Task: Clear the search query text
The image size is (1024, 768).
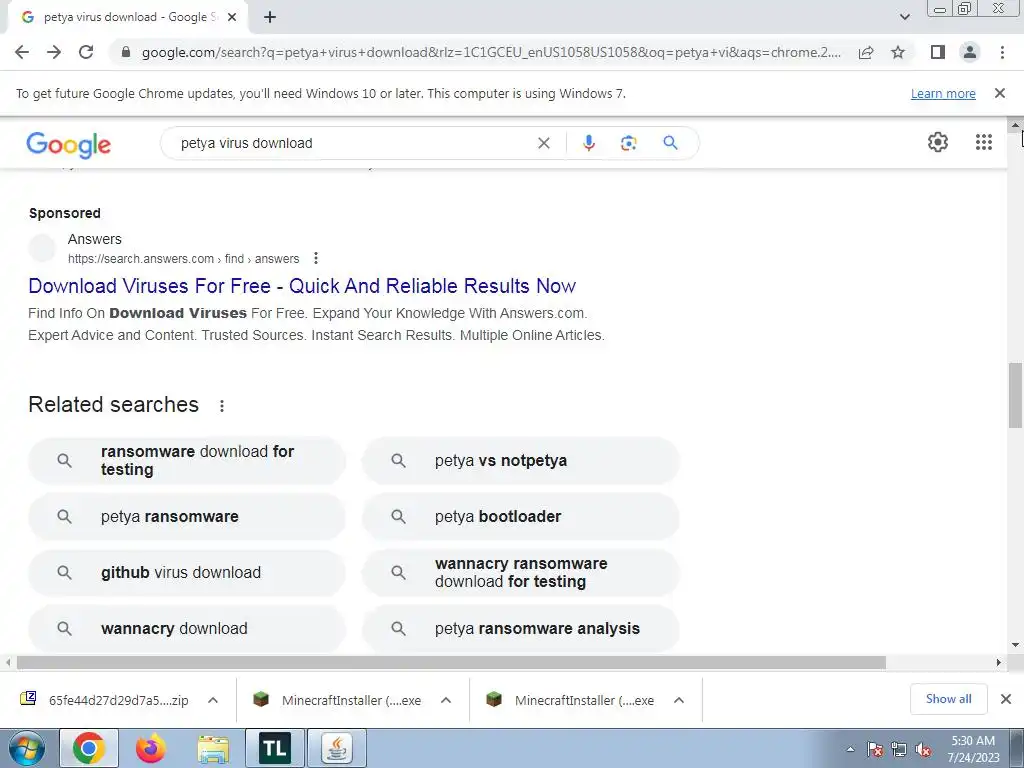Action: coord(543,143)
